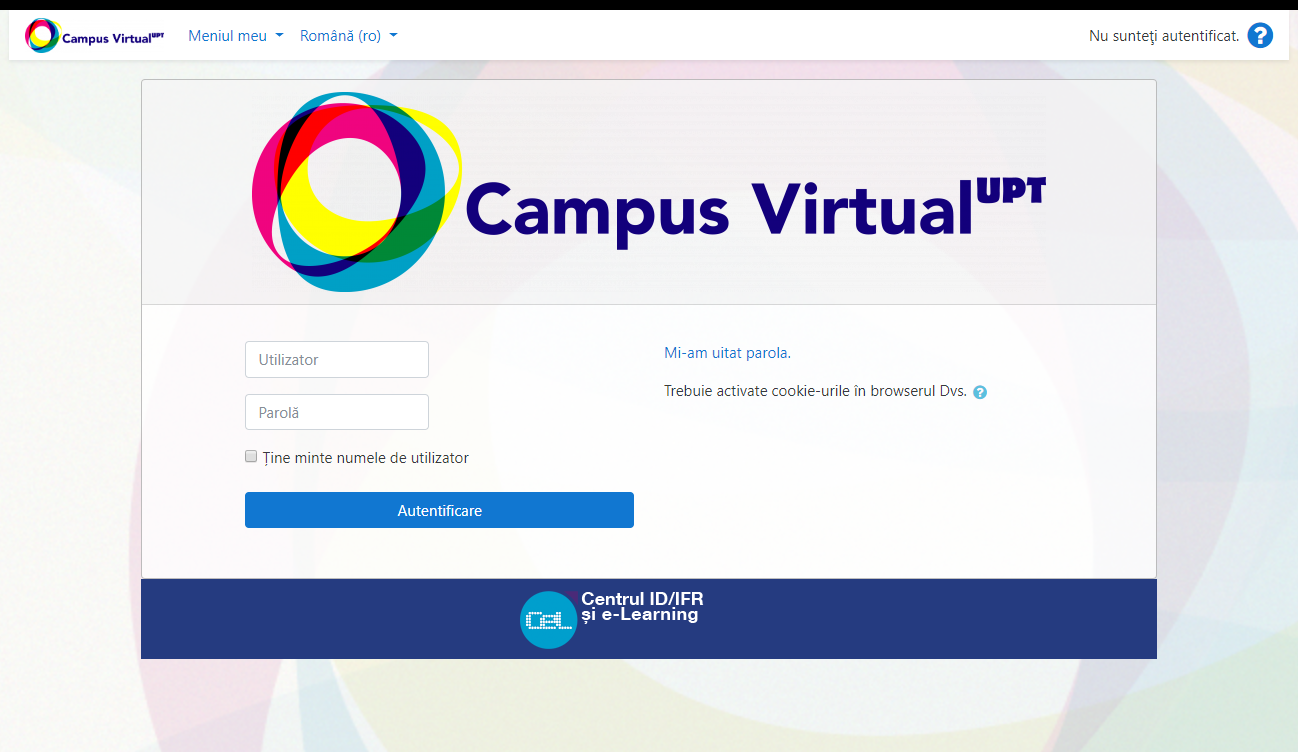Open the blue help question mark icon
The width and height of the screenshot is (1298, 752).
(x=1260, y=36)
